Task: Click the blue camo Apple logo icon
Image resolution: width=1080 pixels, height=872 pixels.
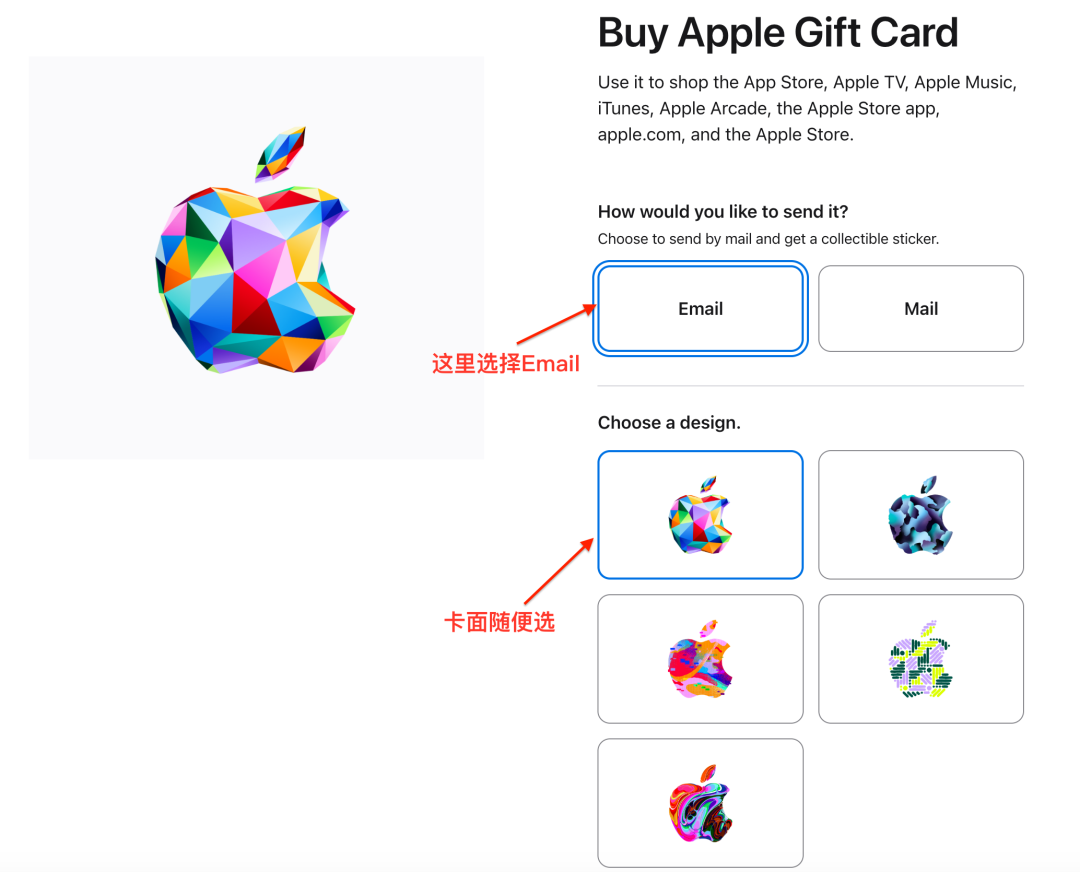Action: 921,515
